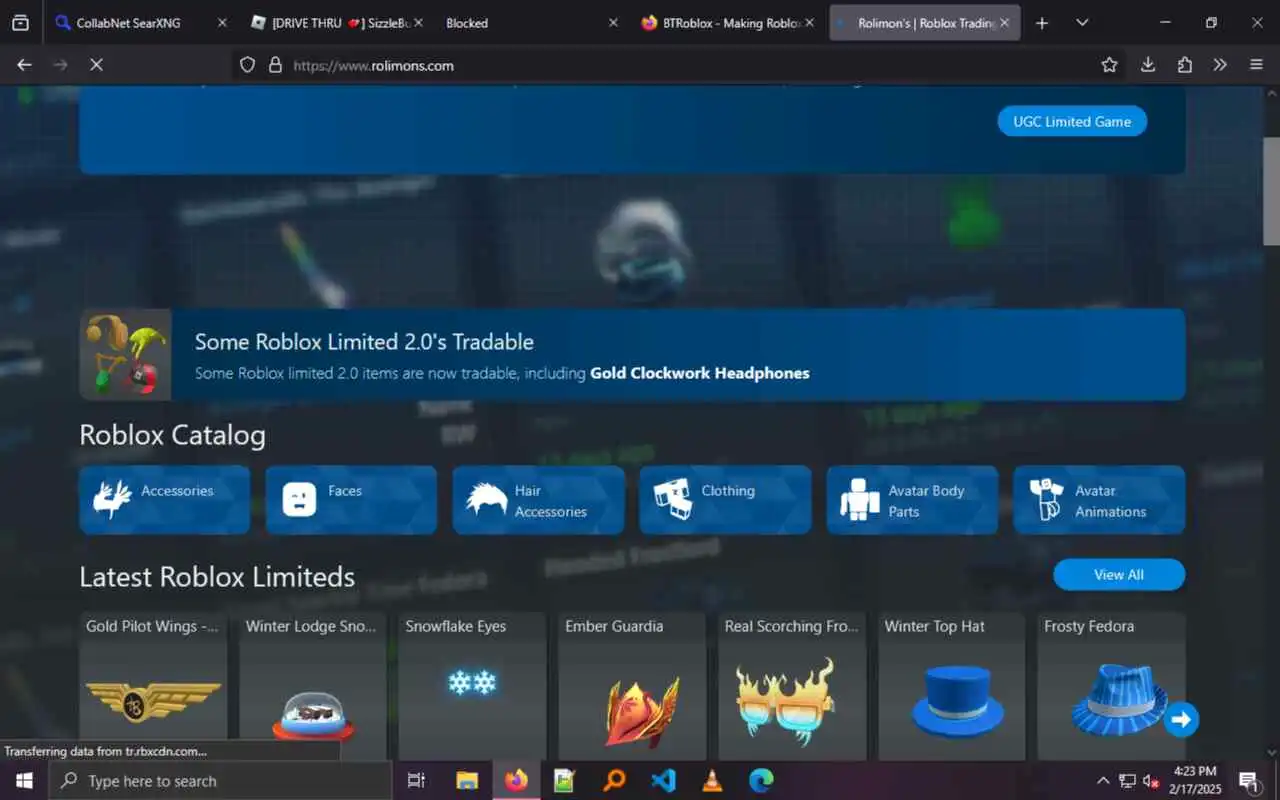
Task: Close the Rolimon's tab
Action: pos(1005,22)
